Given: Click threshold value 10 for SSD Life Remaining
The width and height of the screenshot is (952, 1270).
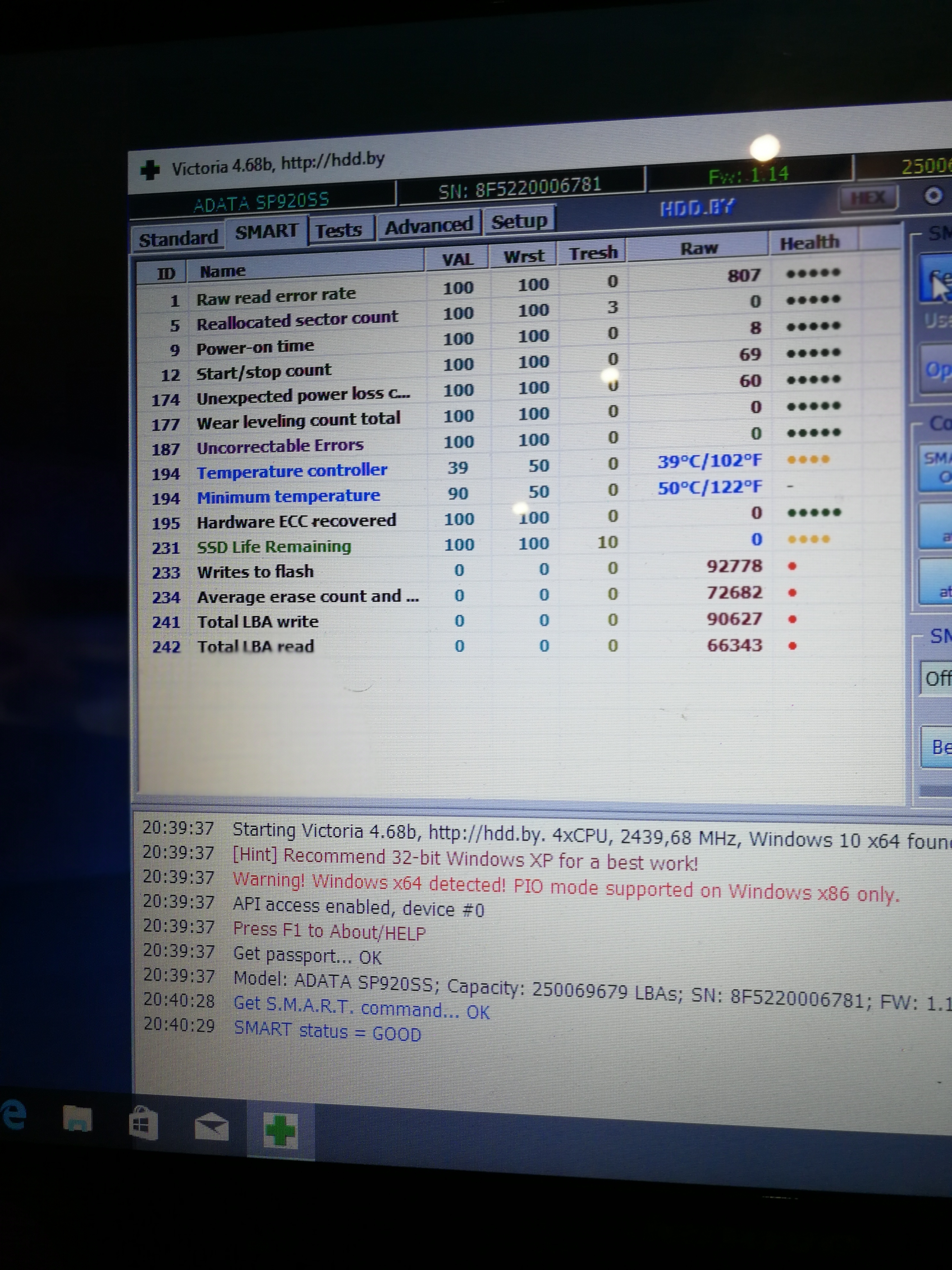Looking at the screenshot, I should [608, 543].
